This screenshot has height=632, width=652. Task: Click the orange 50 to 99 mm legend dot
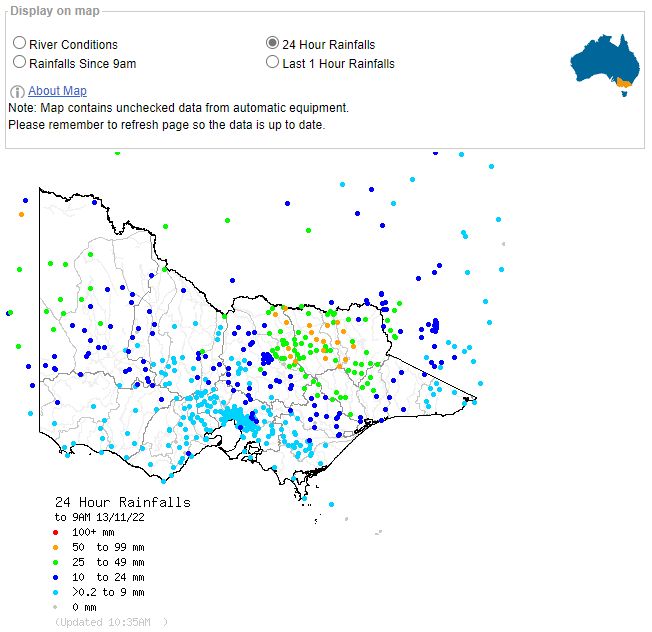(55, 547)
